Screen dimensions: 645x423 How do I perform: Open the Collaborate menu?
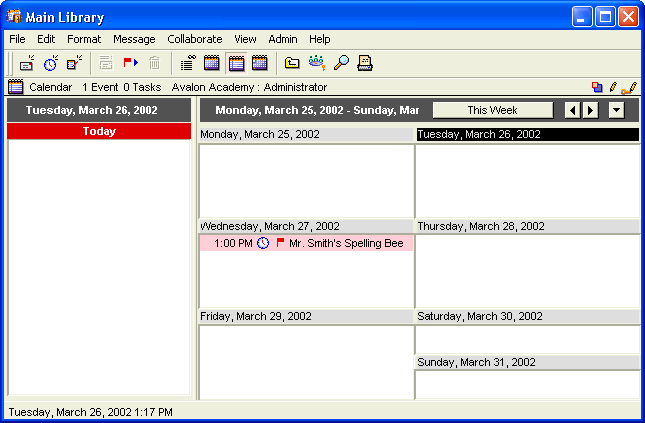[195, 39]
